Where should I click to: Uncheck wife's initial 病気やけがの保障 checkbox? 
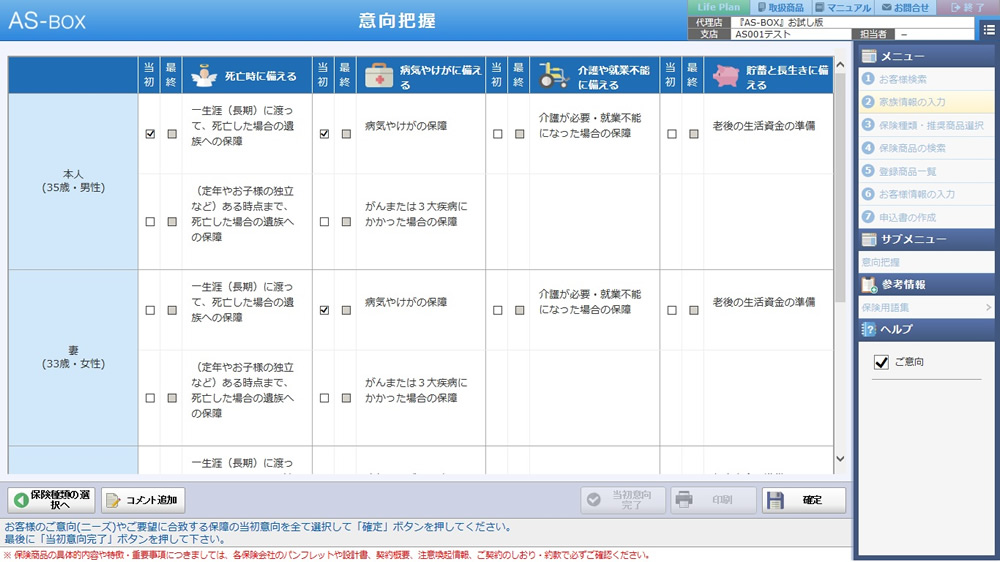tap(324, 310)
